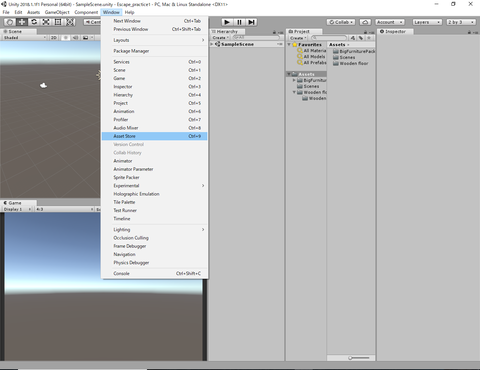Open Layouts submenu in Window menu

[154, 40]
